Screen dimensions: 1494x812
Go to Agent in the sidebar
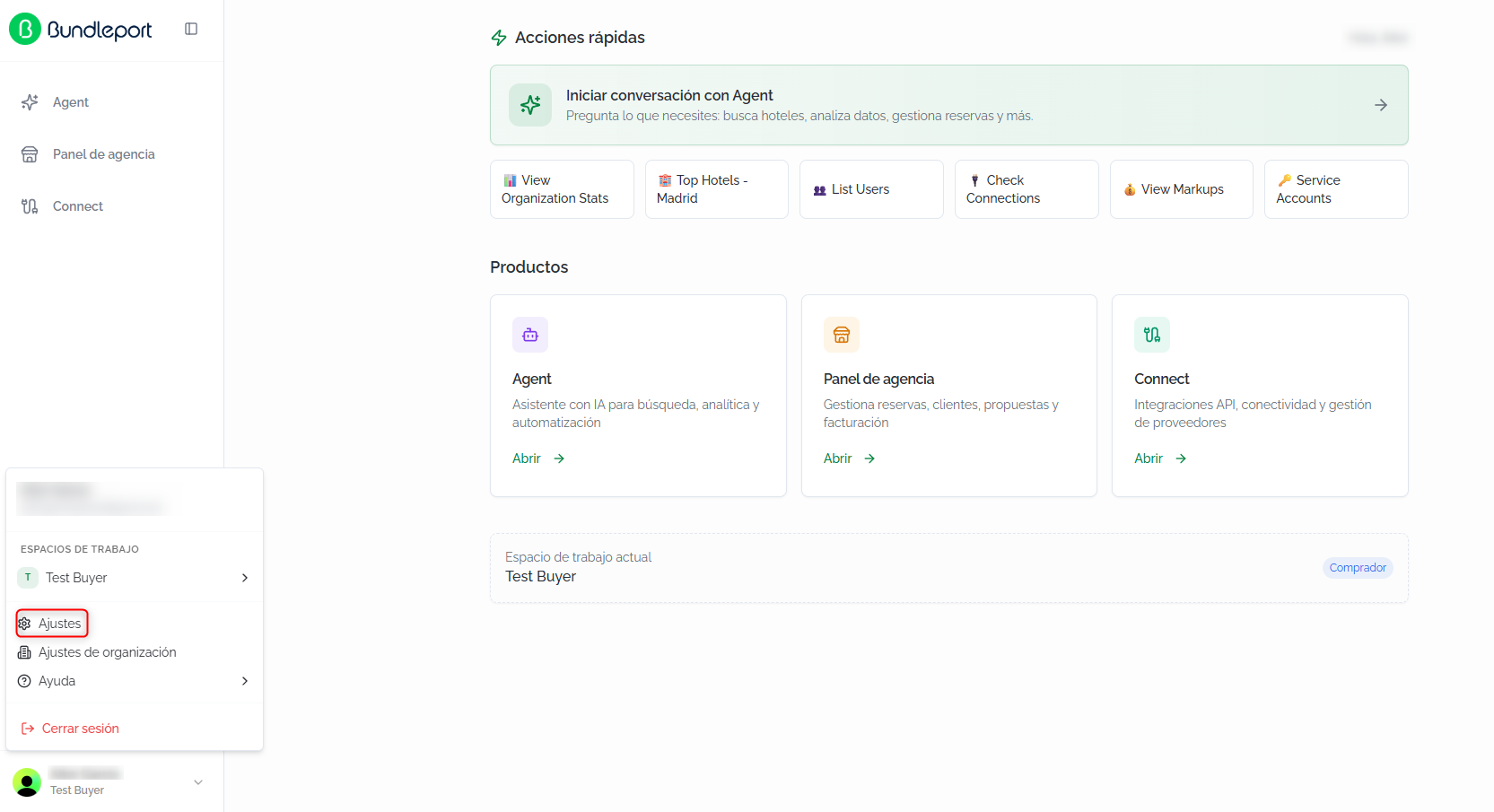[111, 102]
